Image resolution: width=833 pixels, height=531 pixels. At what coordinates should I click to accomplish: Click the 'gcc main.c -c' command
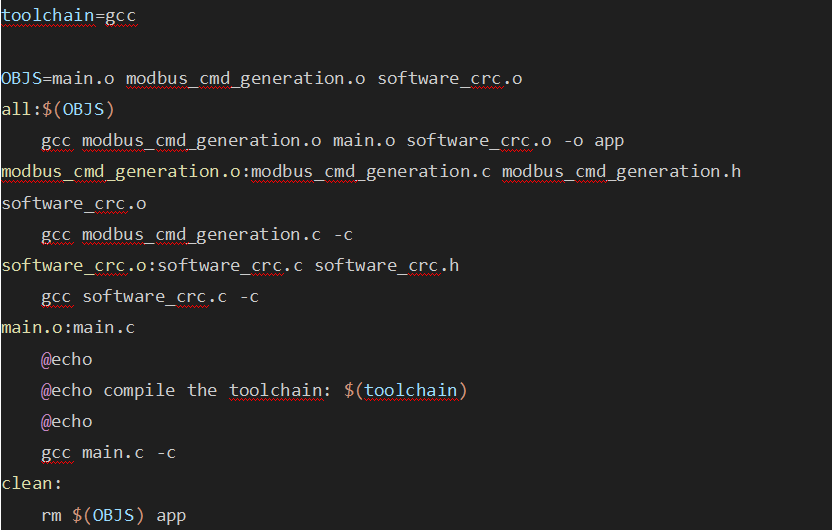[108, 453]
